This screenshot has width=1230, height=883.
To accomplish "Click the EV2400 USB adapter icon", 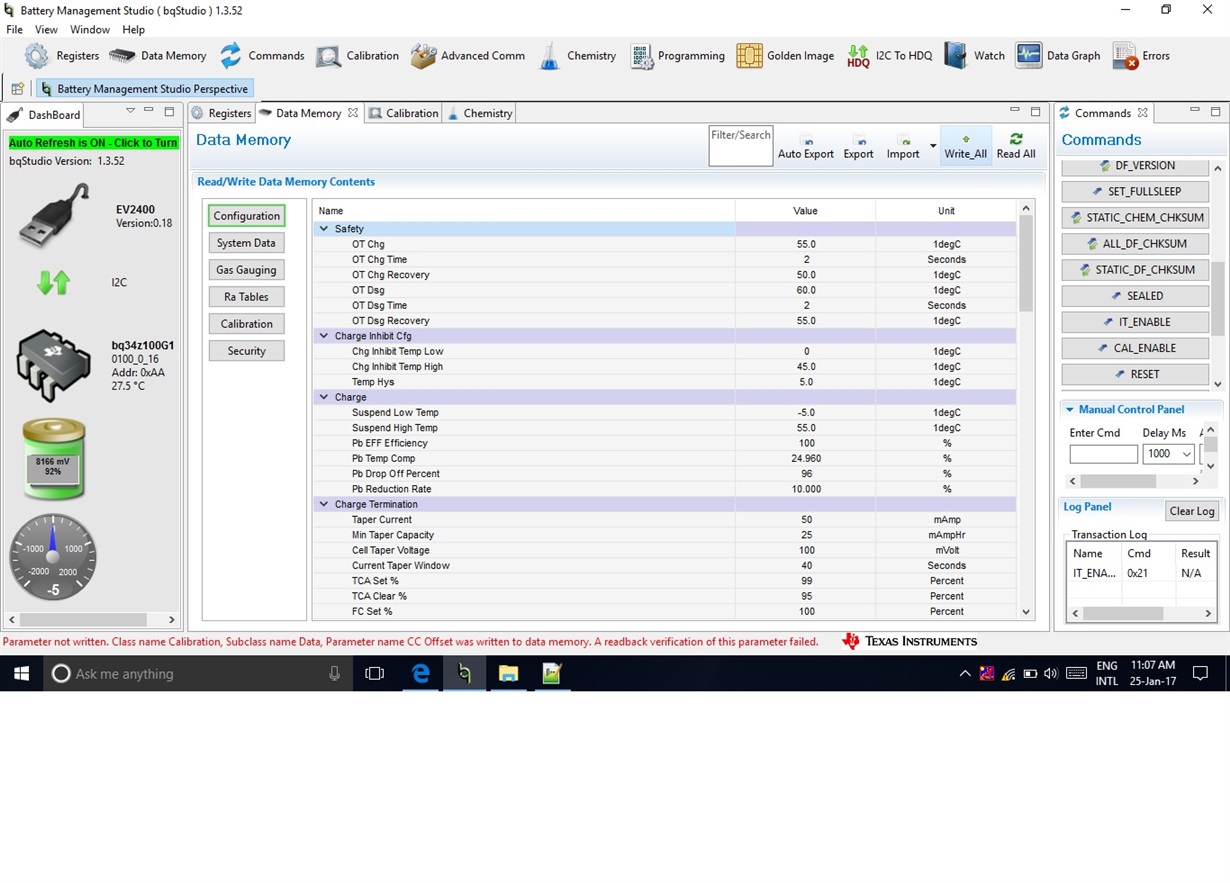I will pos(54,215).
